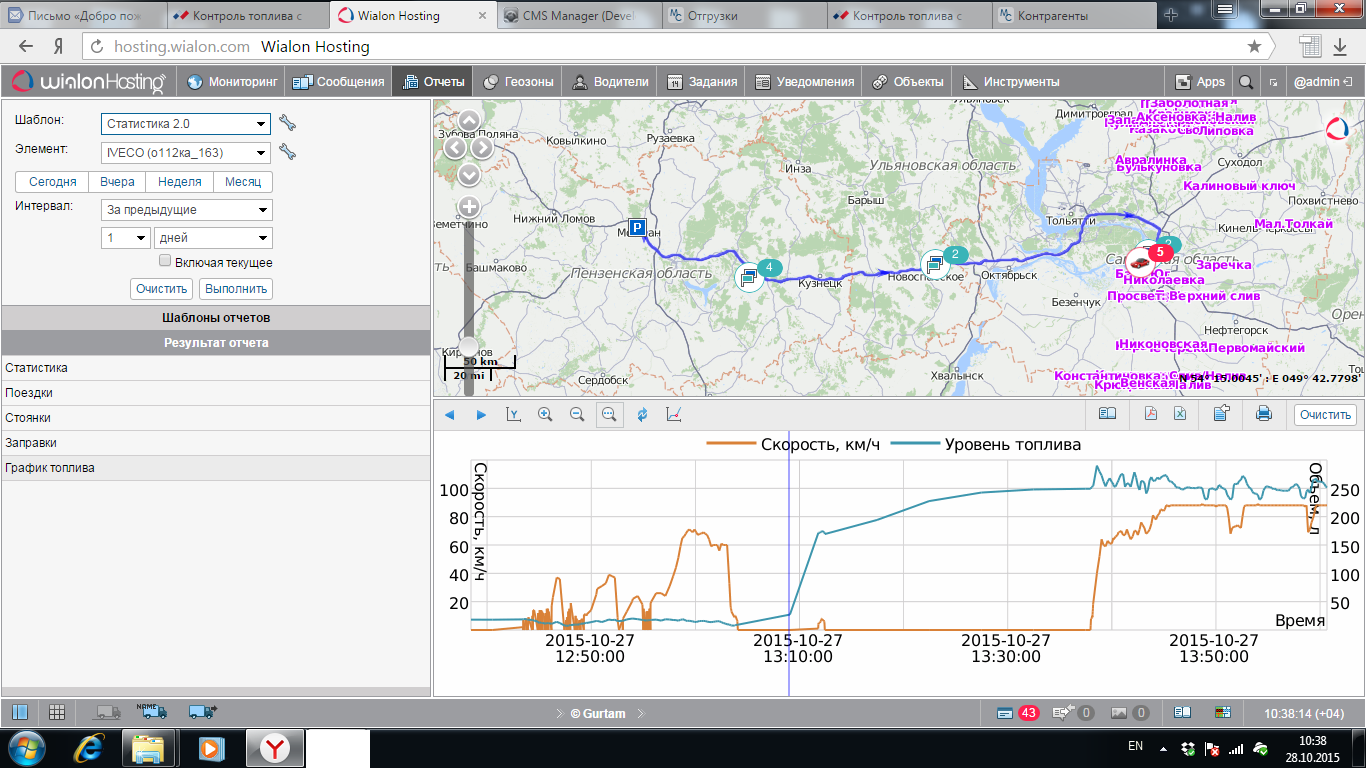1366x768 pixels.
Task: Select the Неделя interval button
Action: pyautogui.click(x=180, y=182)
